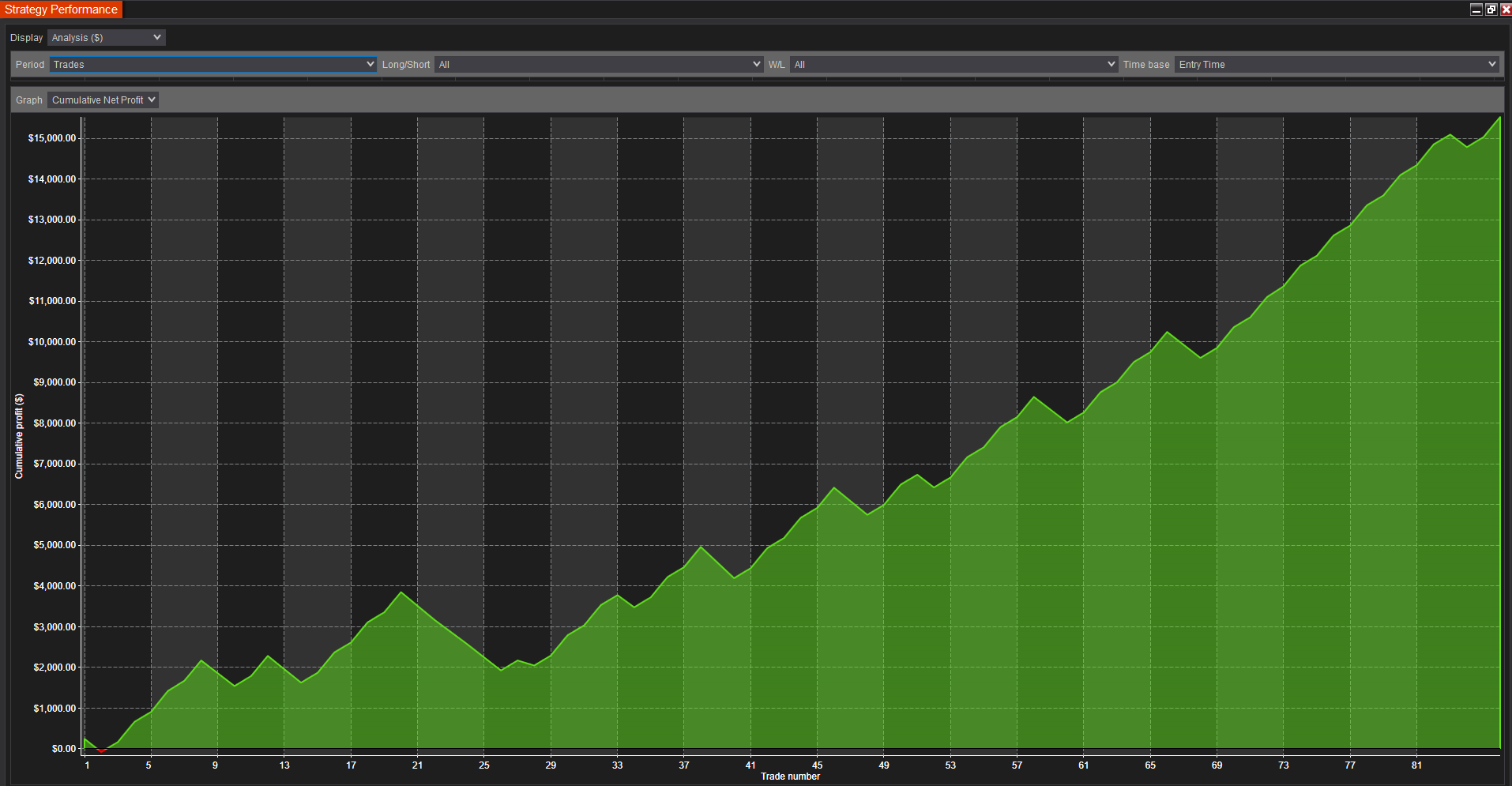1512x786 pixels.
Task: Click trade number 81 on x-axis
Action: pyautogui.click(x=1416, y=765)
